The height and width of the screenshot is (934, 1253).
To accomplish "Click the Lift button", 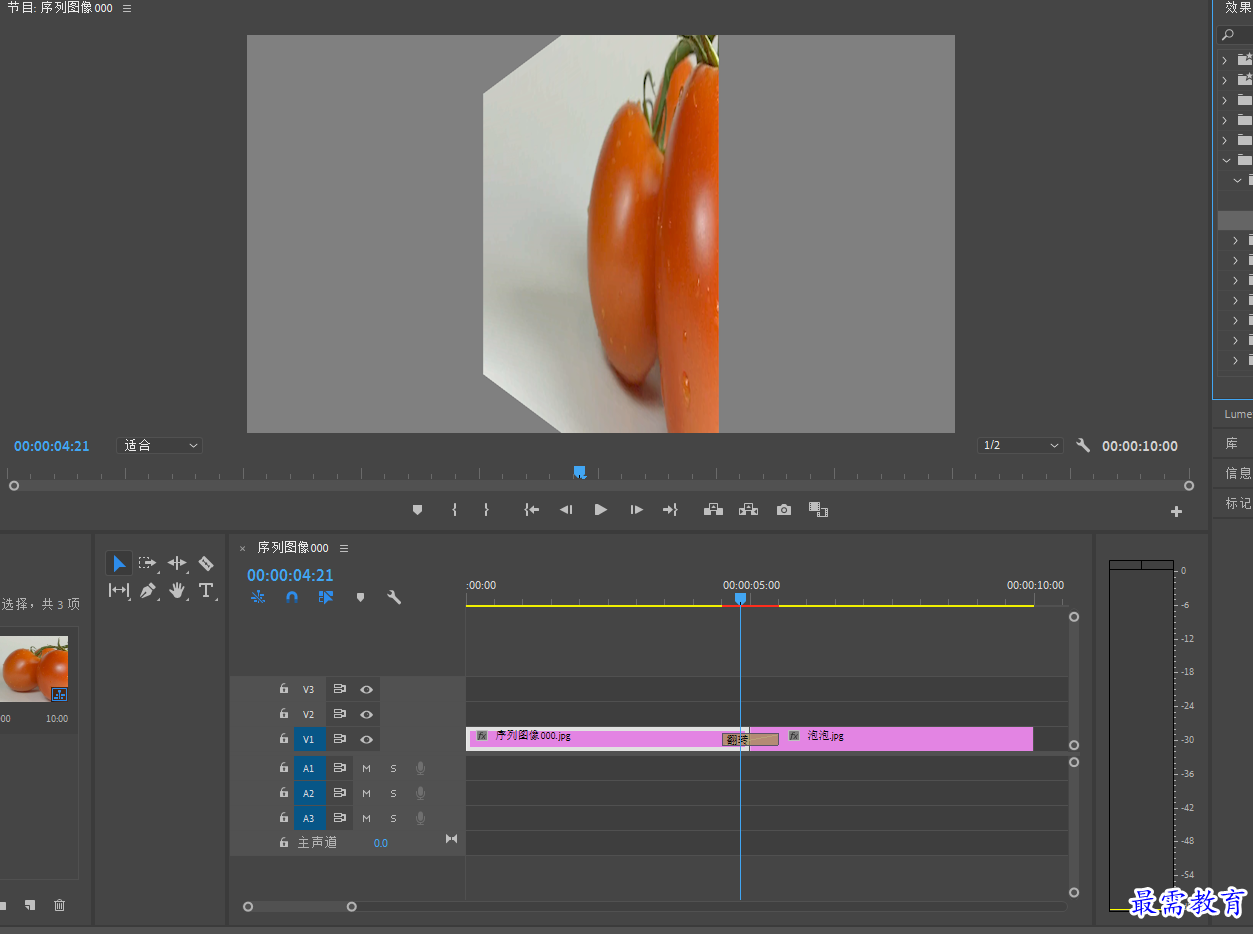I will pyautogui.click(x=713, y=510).
